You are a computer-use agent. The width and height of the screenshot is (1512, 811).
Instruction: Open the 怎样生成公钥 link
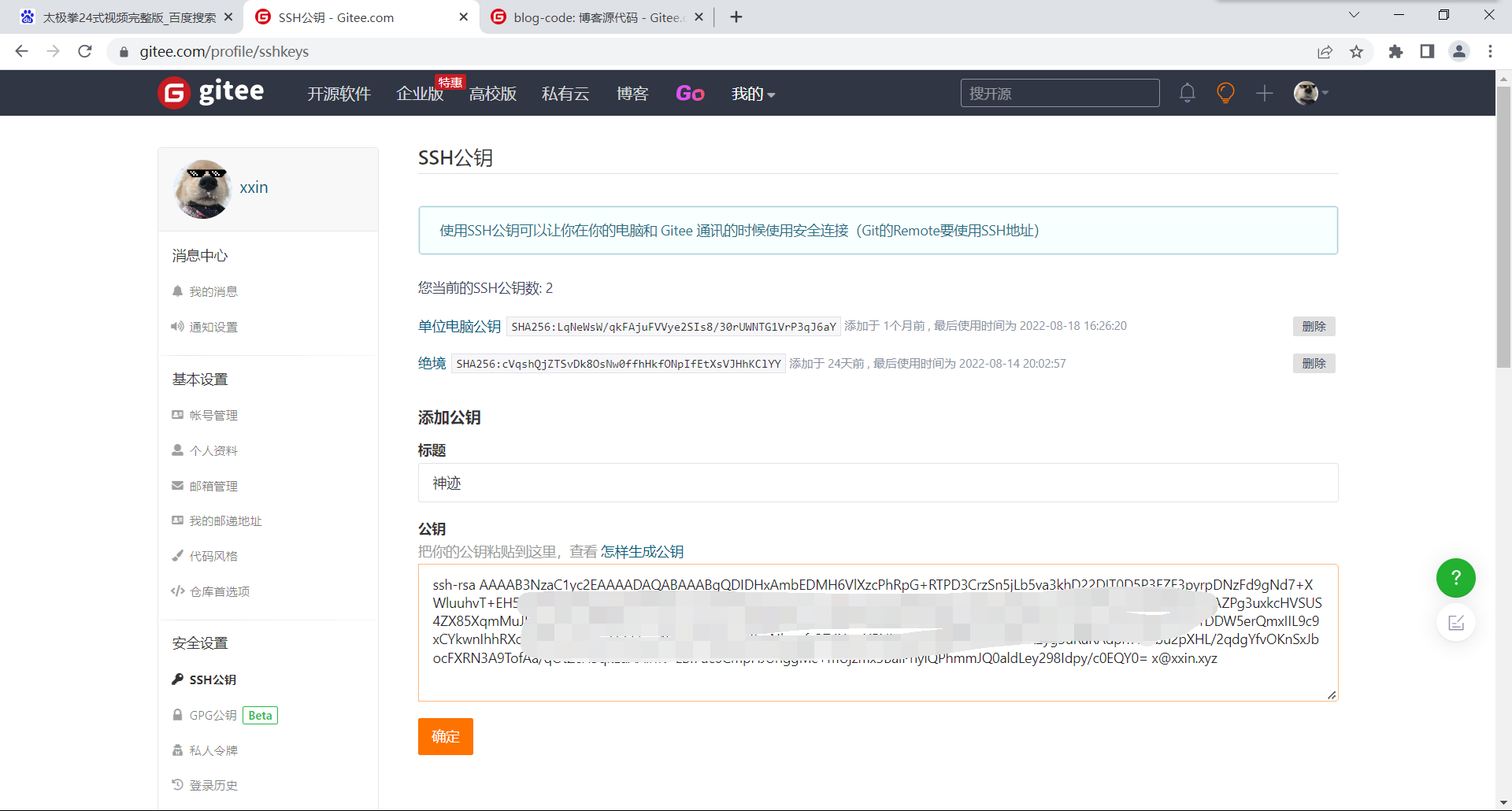[x=642, y=551]
